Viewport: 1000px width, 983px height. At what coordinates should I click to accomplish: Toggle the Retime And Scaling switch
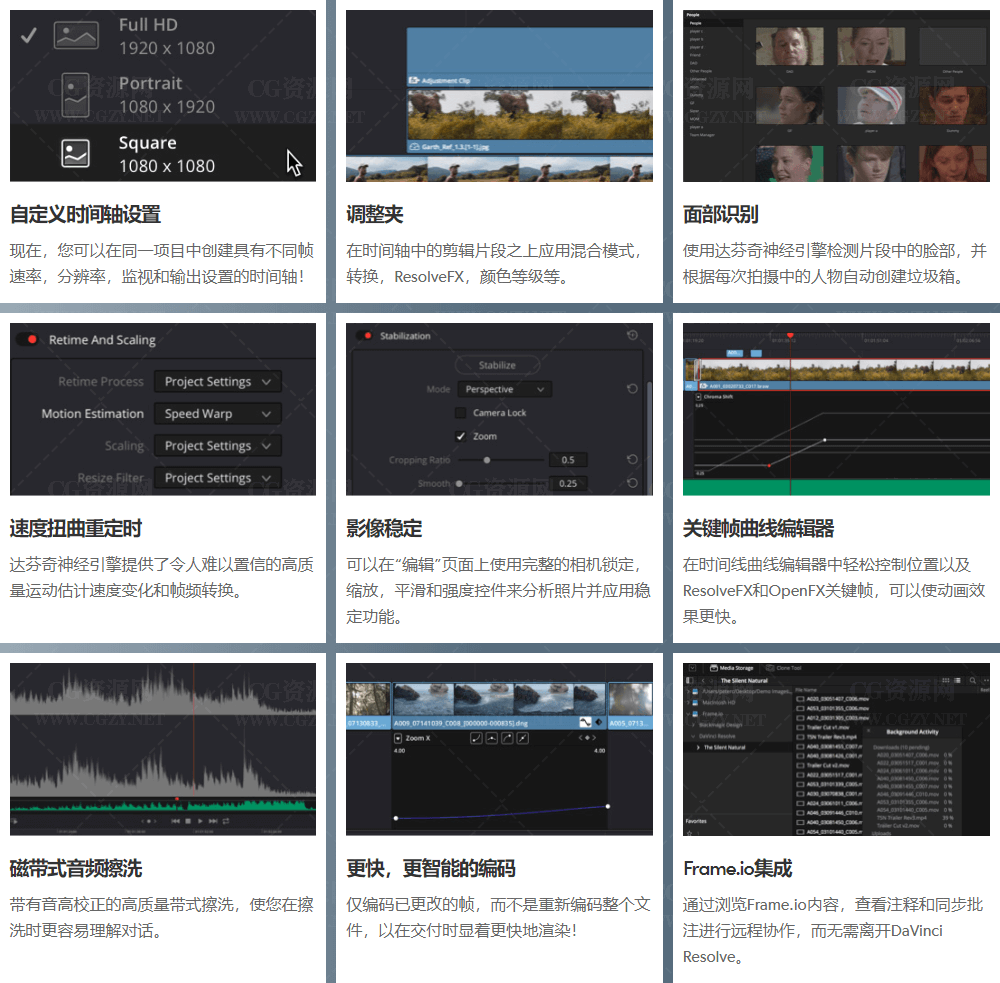click(28, 340)
